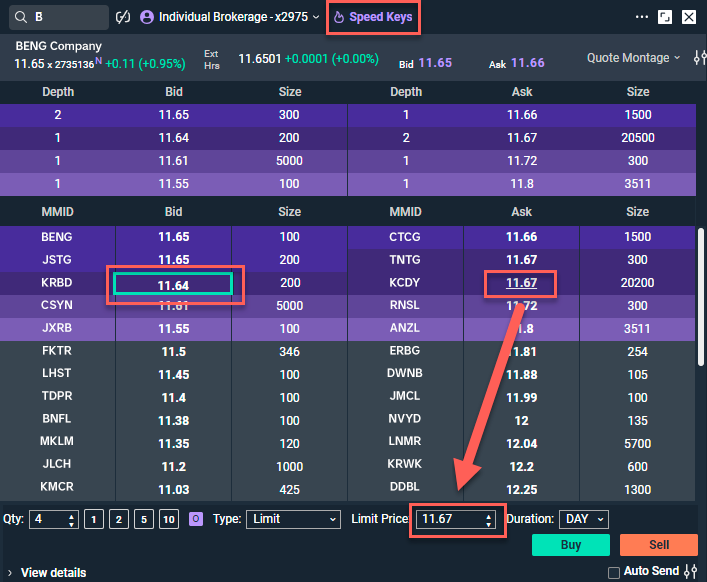This screenshot has width=707, height=582.
Task: Open the Duration DAY dropdown
Action: coord(584,519)
